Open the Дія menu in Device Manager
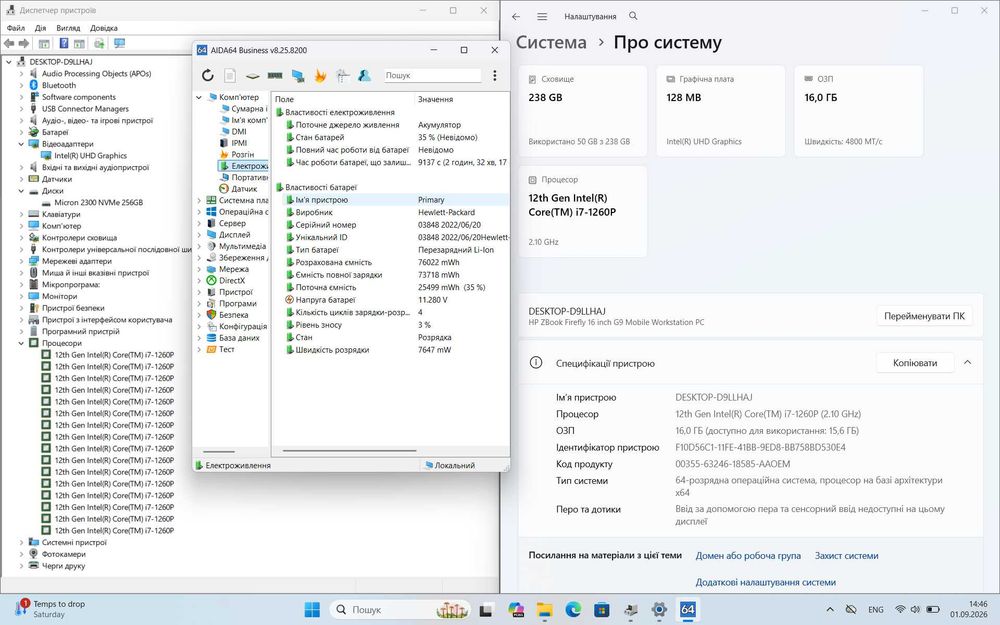The image size is (1000, 625). pos(40,28)
